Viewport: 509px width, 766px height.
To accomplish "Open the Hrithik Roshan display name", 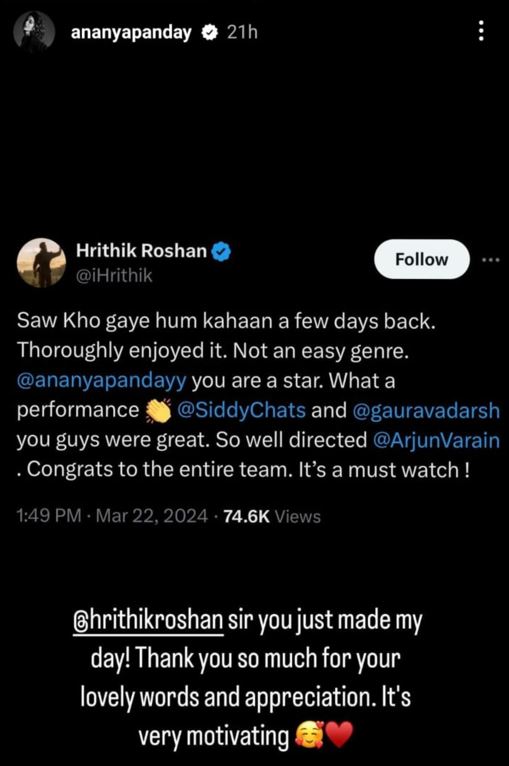I will [141, 251].
